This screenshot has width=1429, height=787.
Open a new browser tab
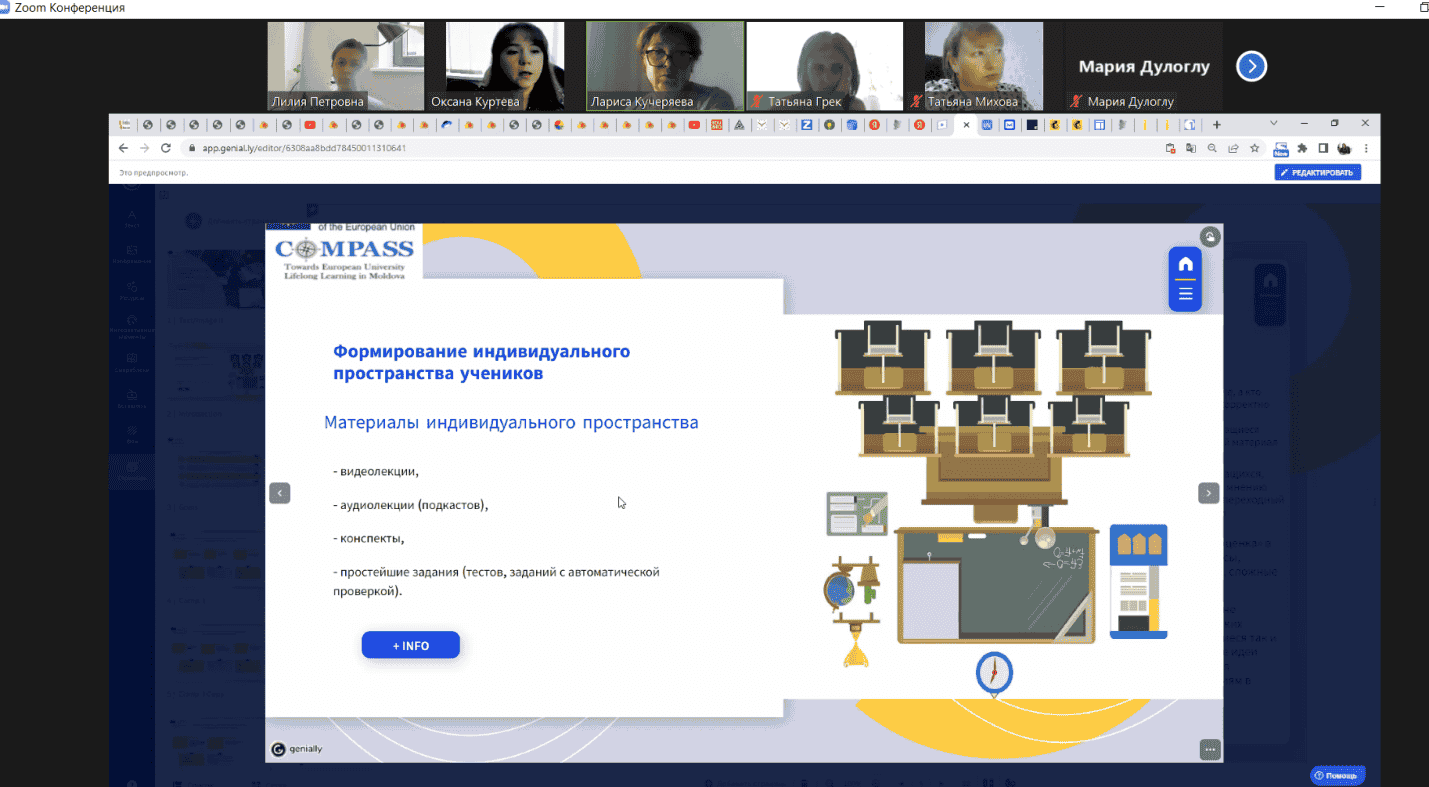coord(1217,125)
